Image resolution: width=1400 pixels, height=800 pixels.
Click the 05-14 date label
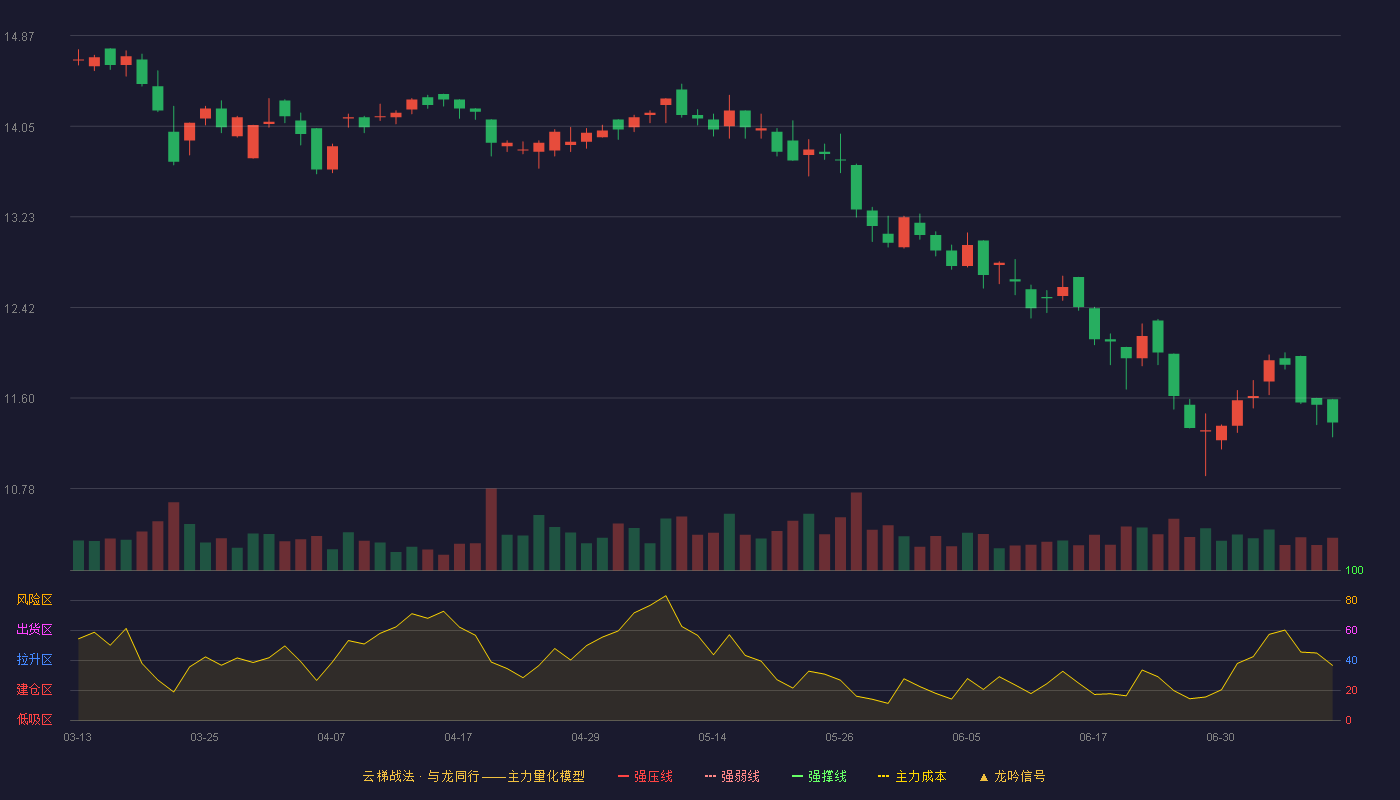coord(712,737)
